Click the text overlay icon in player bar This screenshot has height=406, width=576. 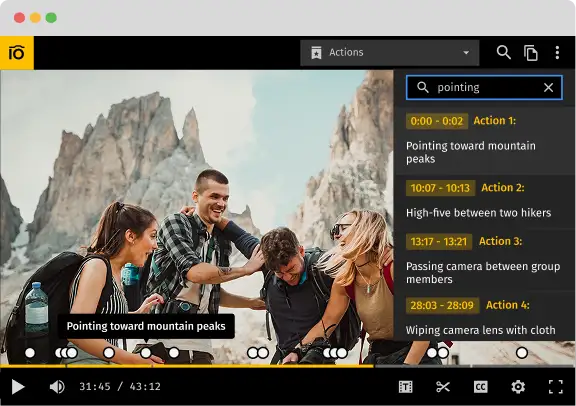406,387
